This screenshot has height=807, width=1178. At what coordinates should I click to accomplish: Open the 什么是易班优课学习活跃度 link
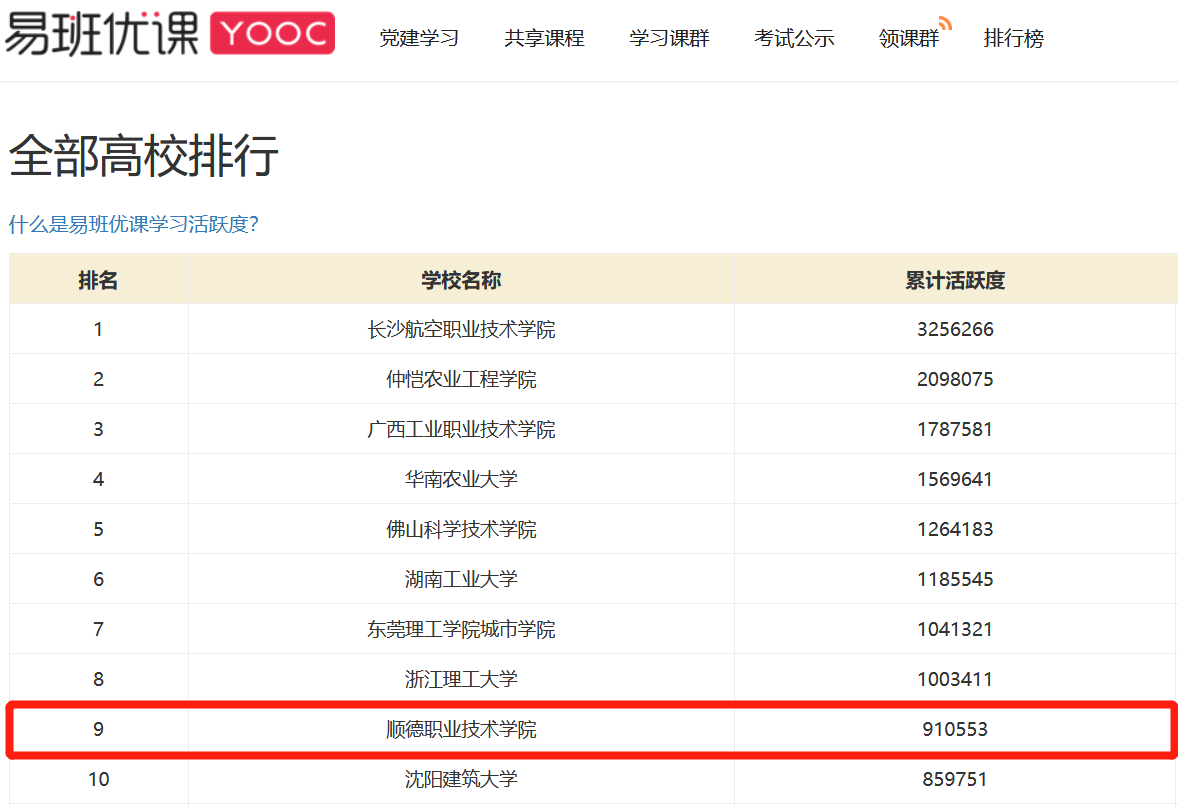(x=133, y=224)
